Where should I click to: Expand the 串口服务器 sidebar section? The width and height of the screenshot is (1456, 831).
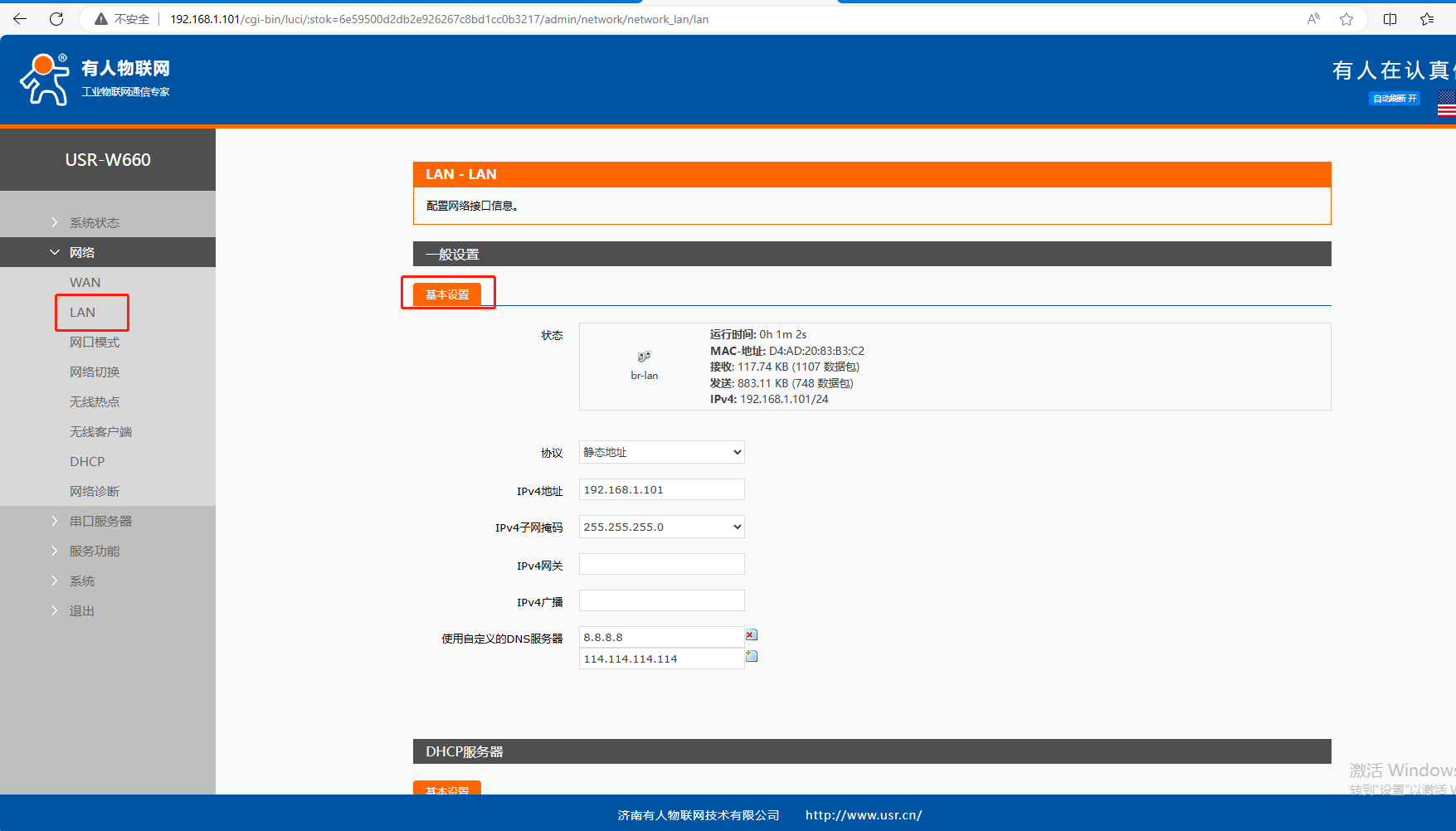pos(100,521)
